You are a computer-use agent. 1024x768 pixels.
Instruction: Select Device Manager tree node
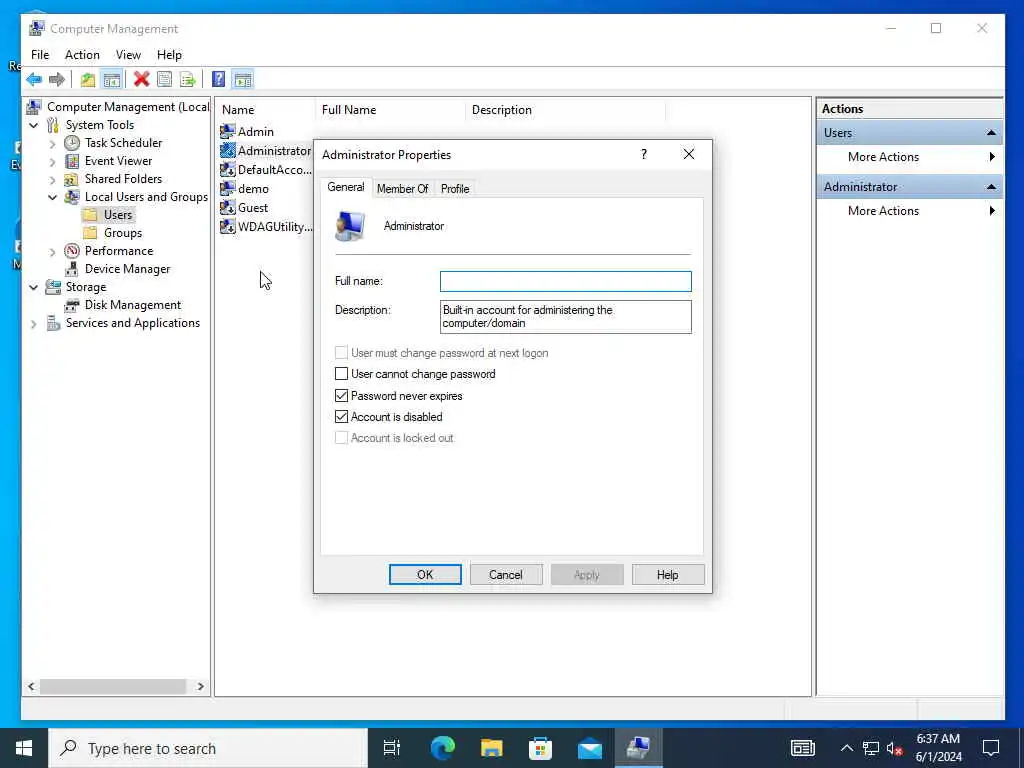click(127, 269)
